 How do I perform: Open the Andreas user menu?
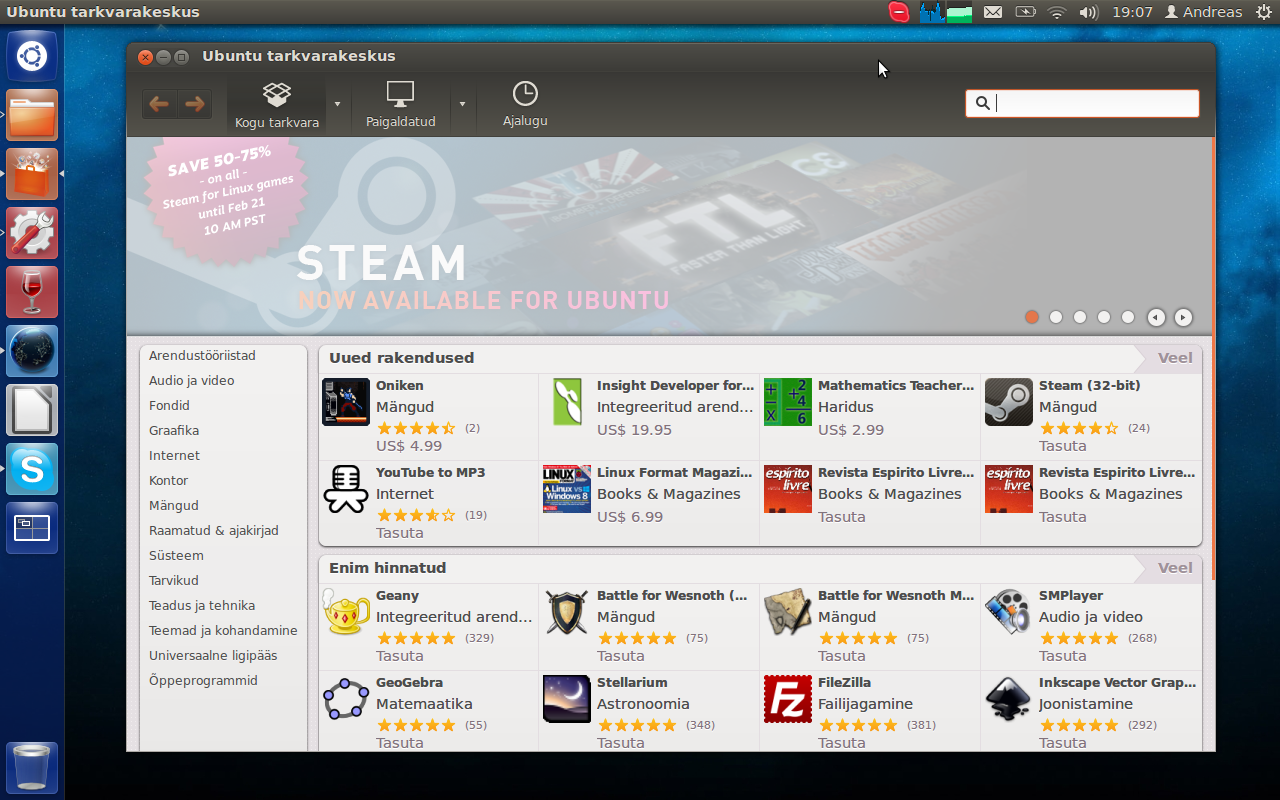(x=1203, y=12)
